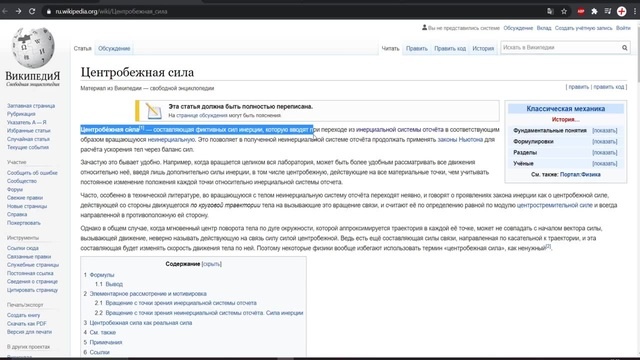Click Сообщить об ошибке sidebar link

tap(32, 173)
